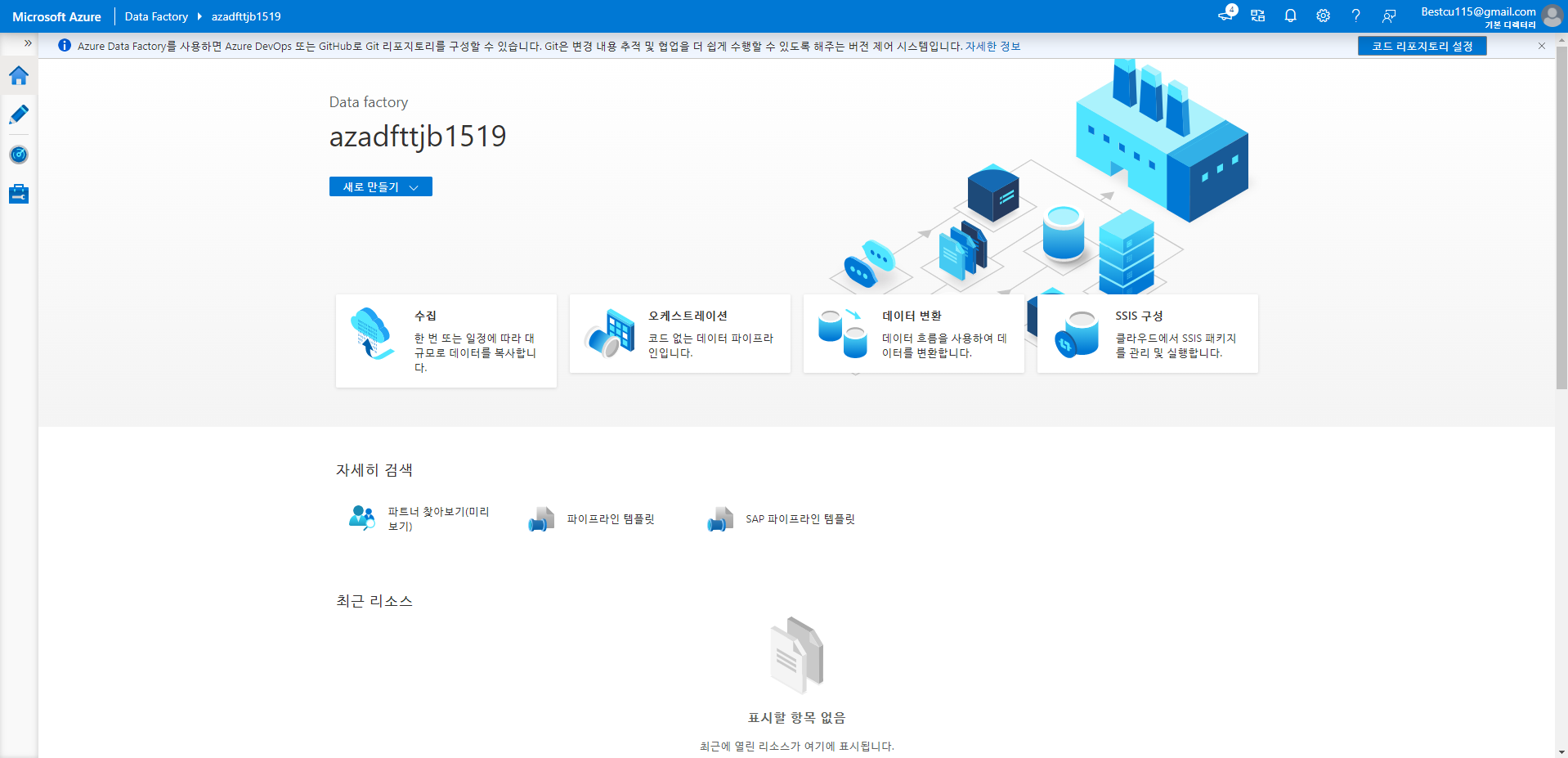Click the scrollbar up arrow
The height and width of the screenshot is (758, 1568).
tap(1561, 39)
